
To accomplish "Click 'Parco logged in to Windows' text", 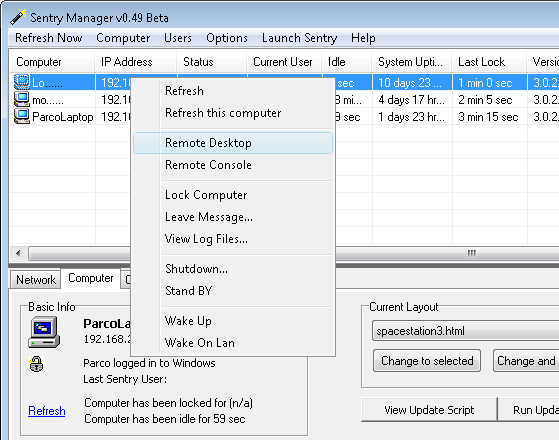I will tap(149, 363).
